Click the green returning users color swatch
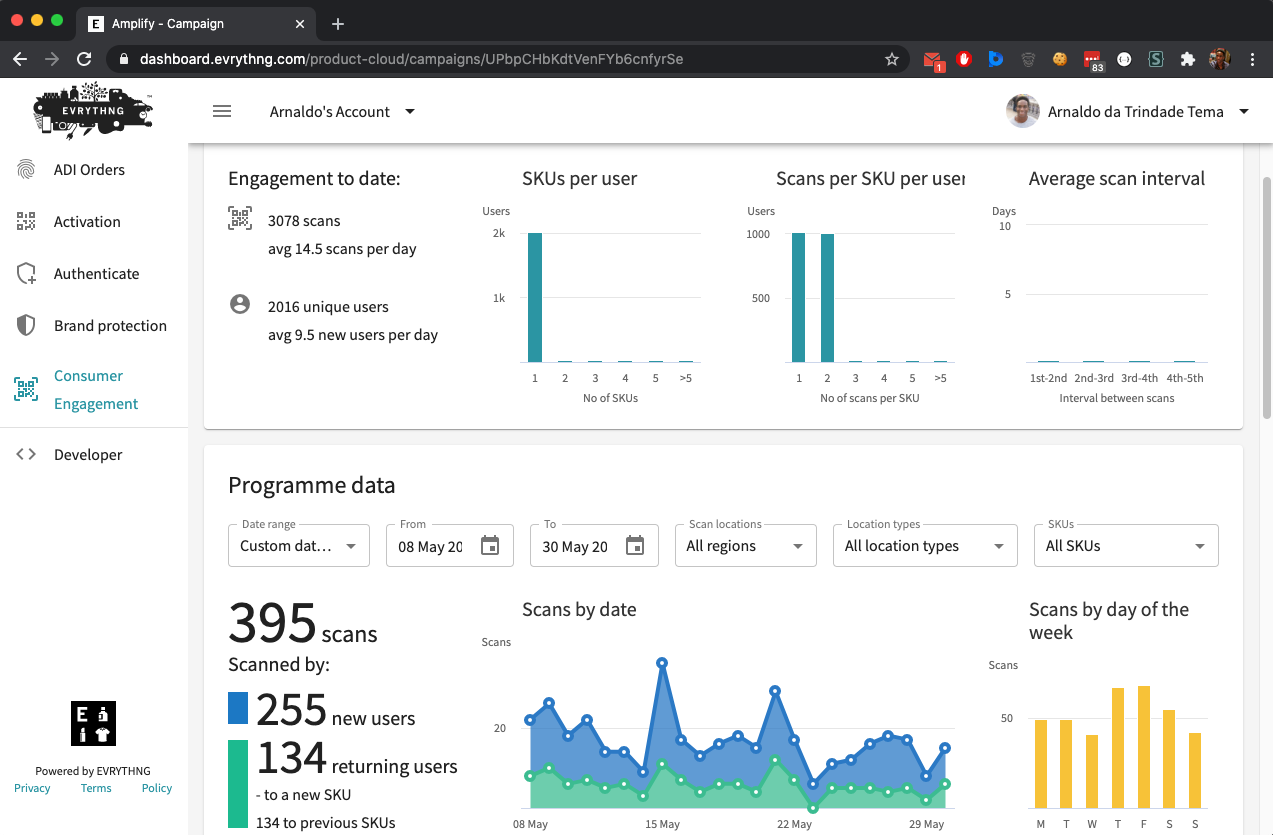This screenshot has width=1273, height=835. point(238,784)
